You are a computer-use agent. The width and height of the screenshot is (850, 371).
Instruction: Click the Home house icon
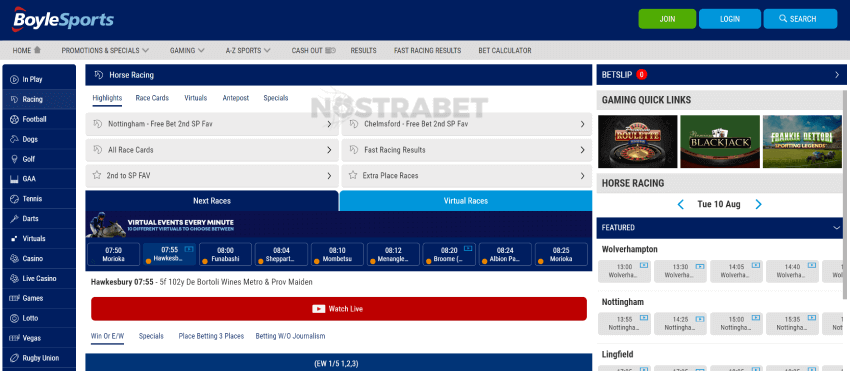[37, 50]
